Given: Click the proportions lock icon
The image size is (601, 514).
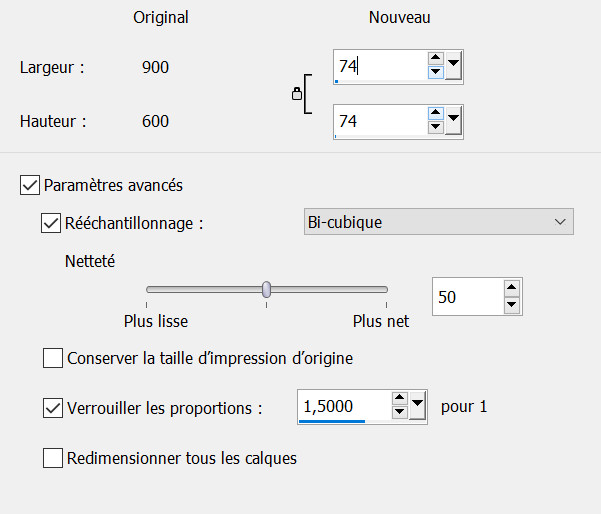Looking at the screenshot, I should pyautogui.click(x=296, y=94).
